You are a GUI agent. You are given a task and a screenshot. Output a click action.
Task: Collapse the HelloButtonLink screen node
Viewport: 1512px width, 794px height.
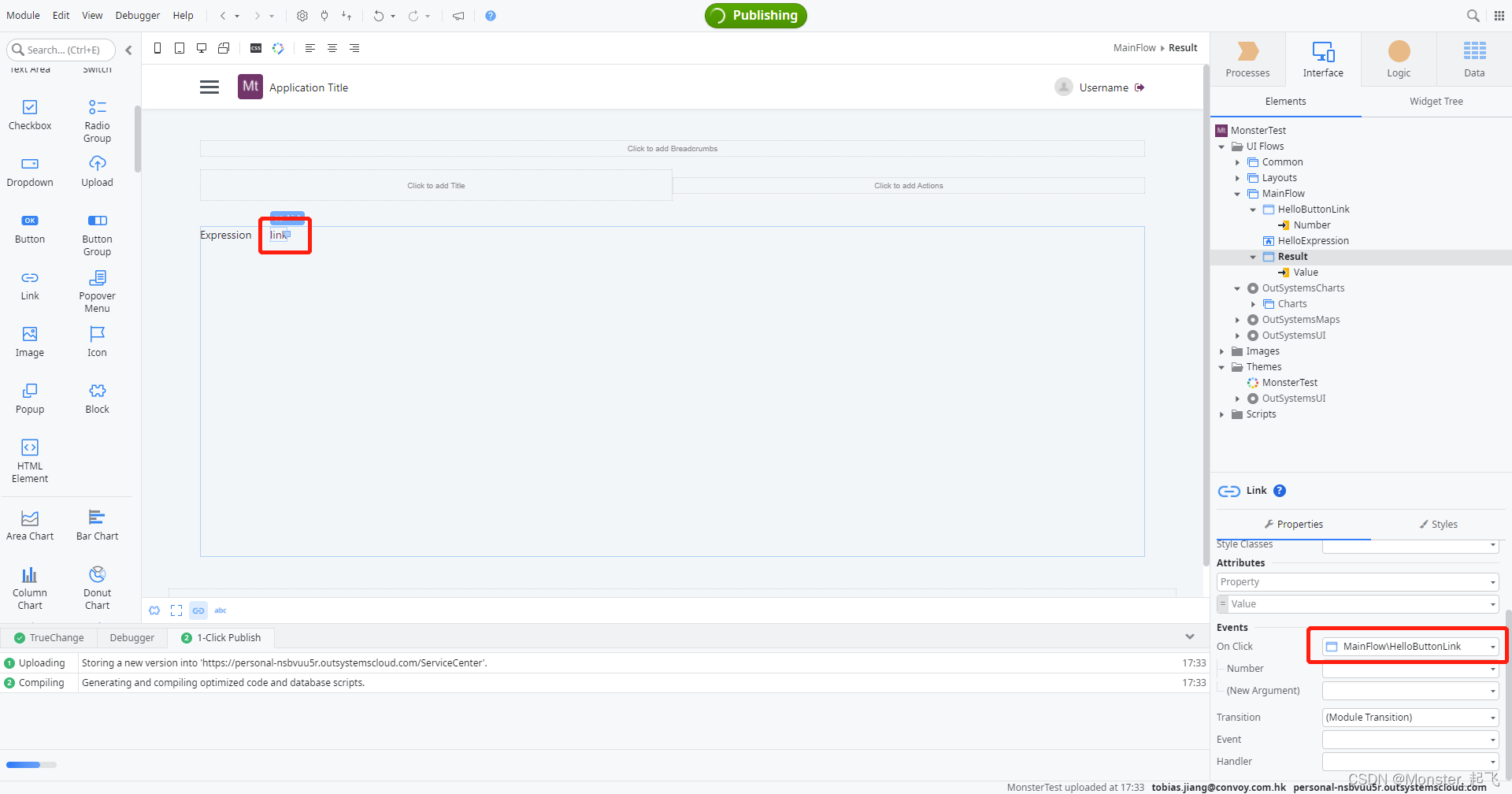1253,210
